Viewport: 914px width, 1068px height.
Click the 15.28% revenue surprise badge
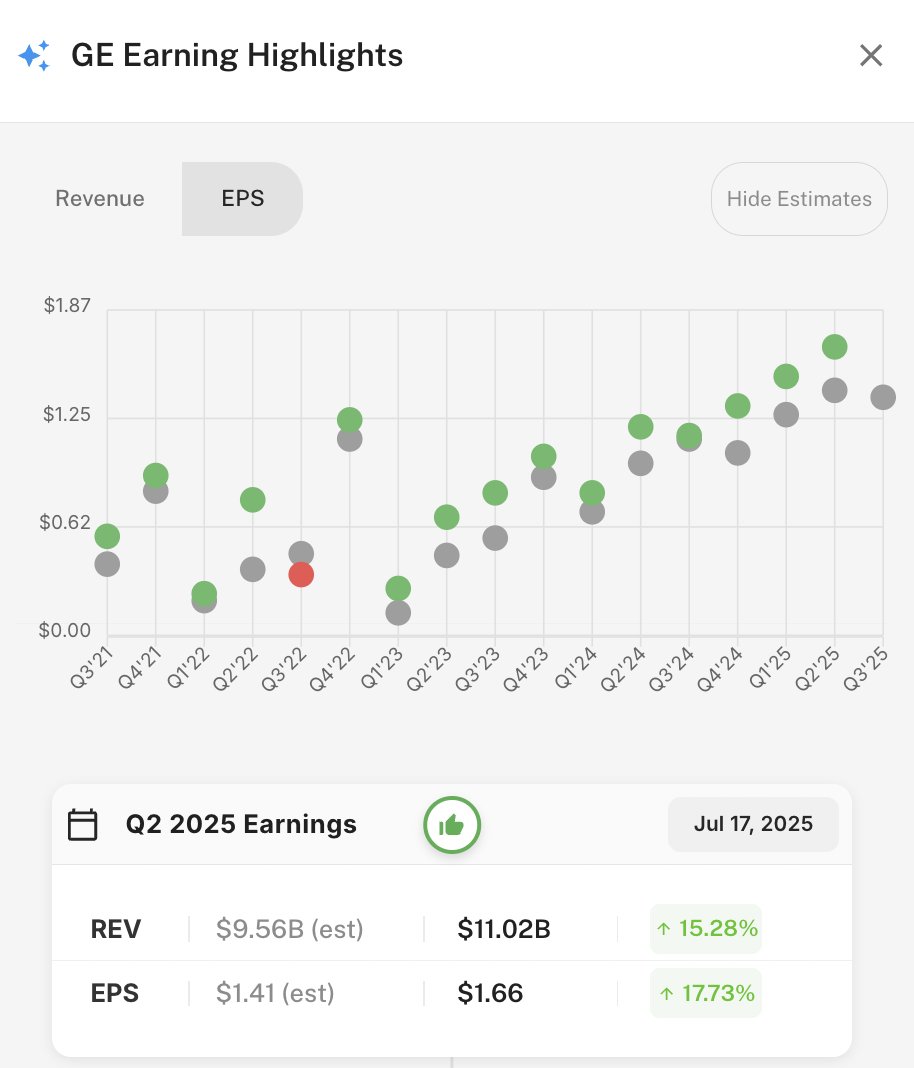(x=706, y=928)
